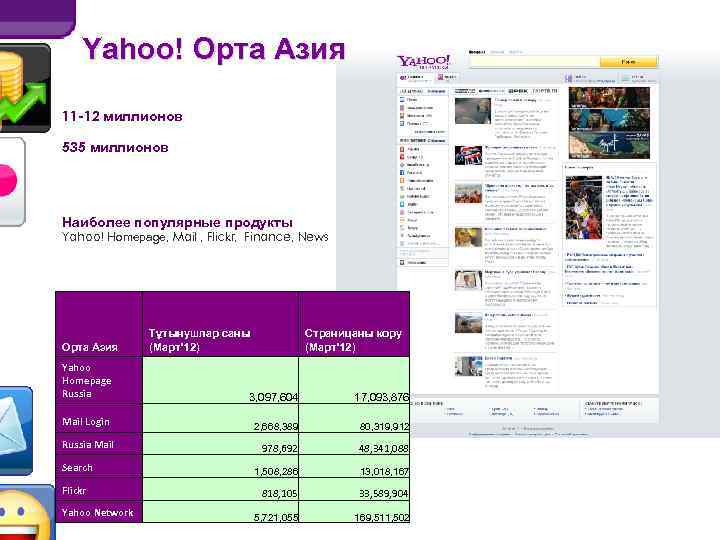Click the heading "Наиболее популярные продукты"
This screenshot has width=720, height=540.
point(177,223)
